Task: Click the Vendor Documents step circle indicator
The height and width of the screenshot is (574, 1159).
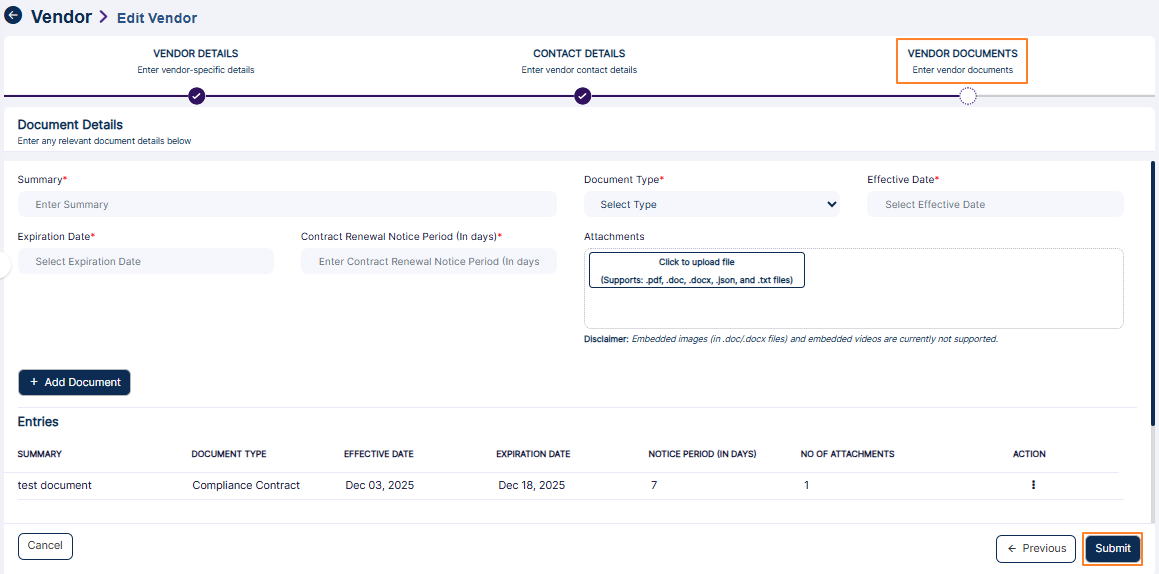Action: tap(967, 96)
